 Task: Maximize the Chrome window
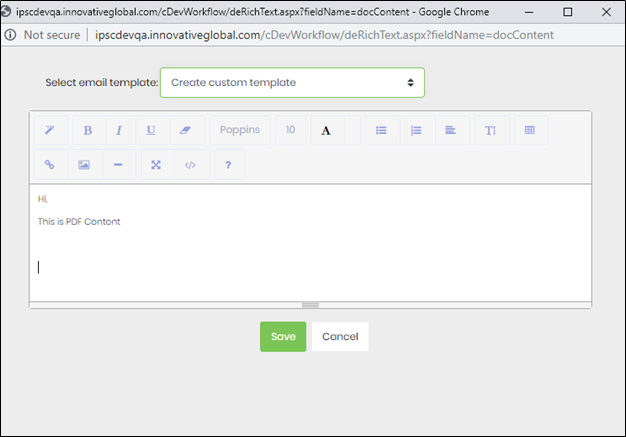(567, 12)
